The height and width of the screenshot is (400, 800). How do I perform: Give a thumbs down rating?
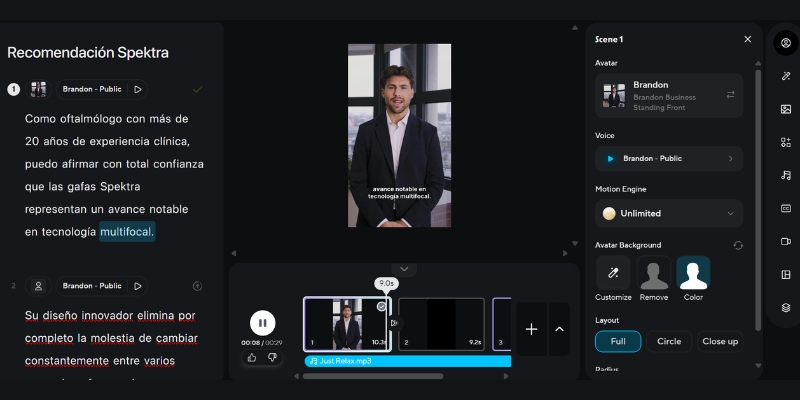pyautogui.click(x=272, y=358)
